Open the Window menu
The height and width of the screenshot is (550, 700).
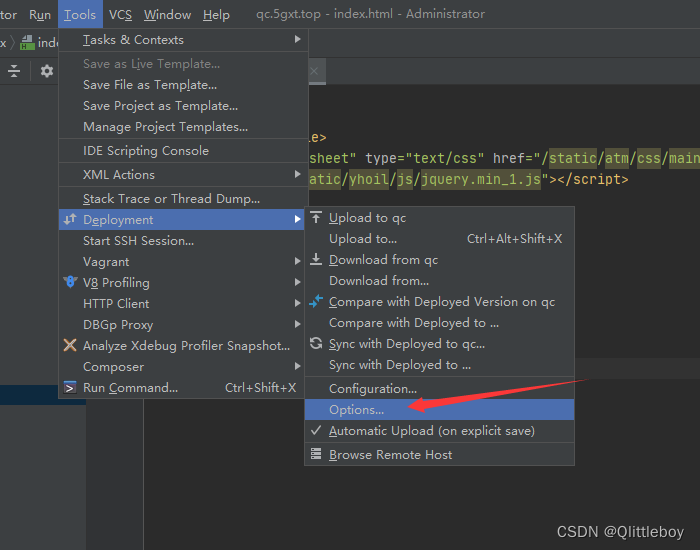[167, 14]
